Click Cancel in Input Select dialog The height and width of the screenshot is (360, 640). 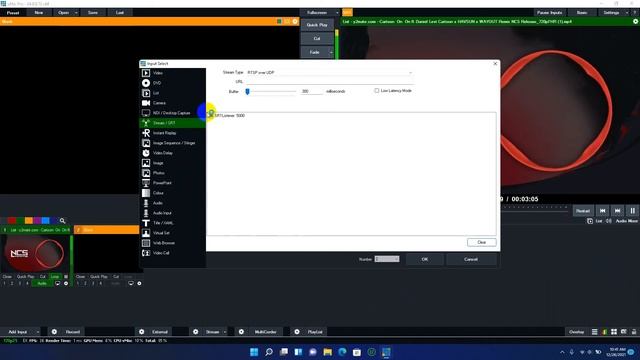tap(471, 259)
